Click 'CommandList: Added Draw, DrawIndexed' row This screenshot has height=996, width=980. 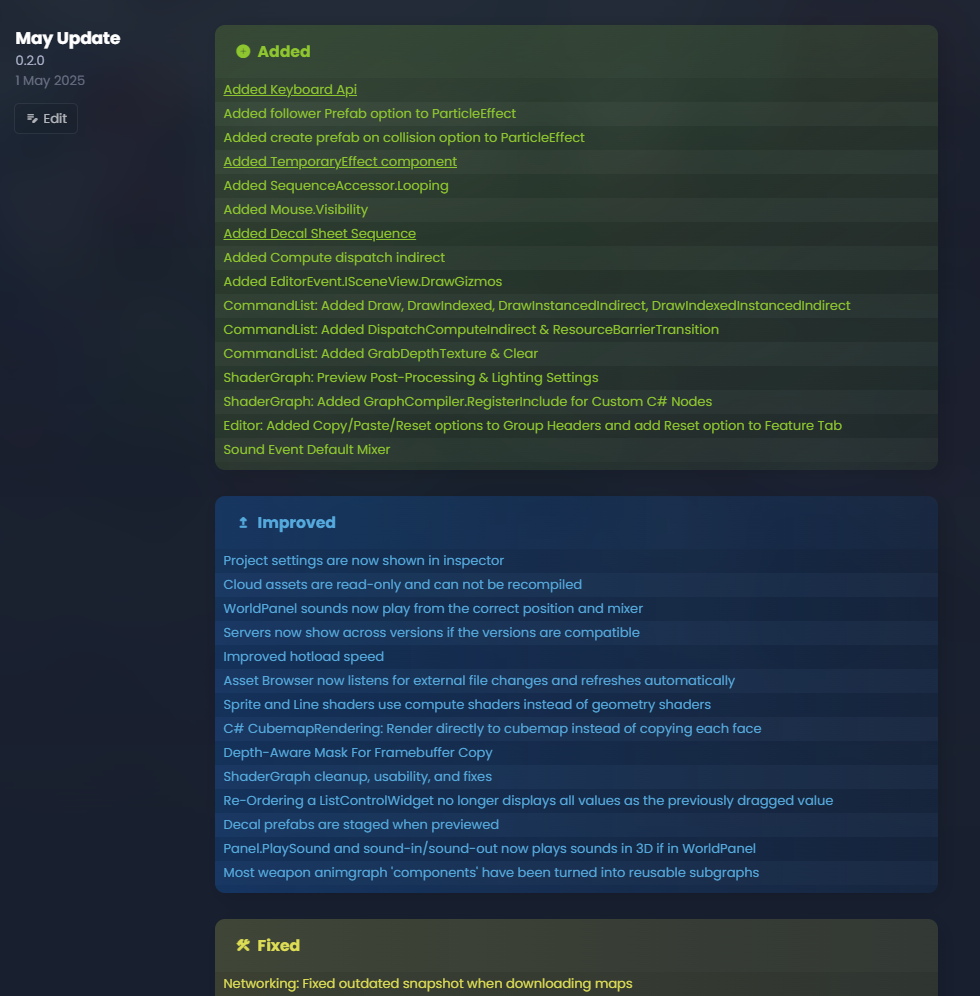tap(576, 306)
